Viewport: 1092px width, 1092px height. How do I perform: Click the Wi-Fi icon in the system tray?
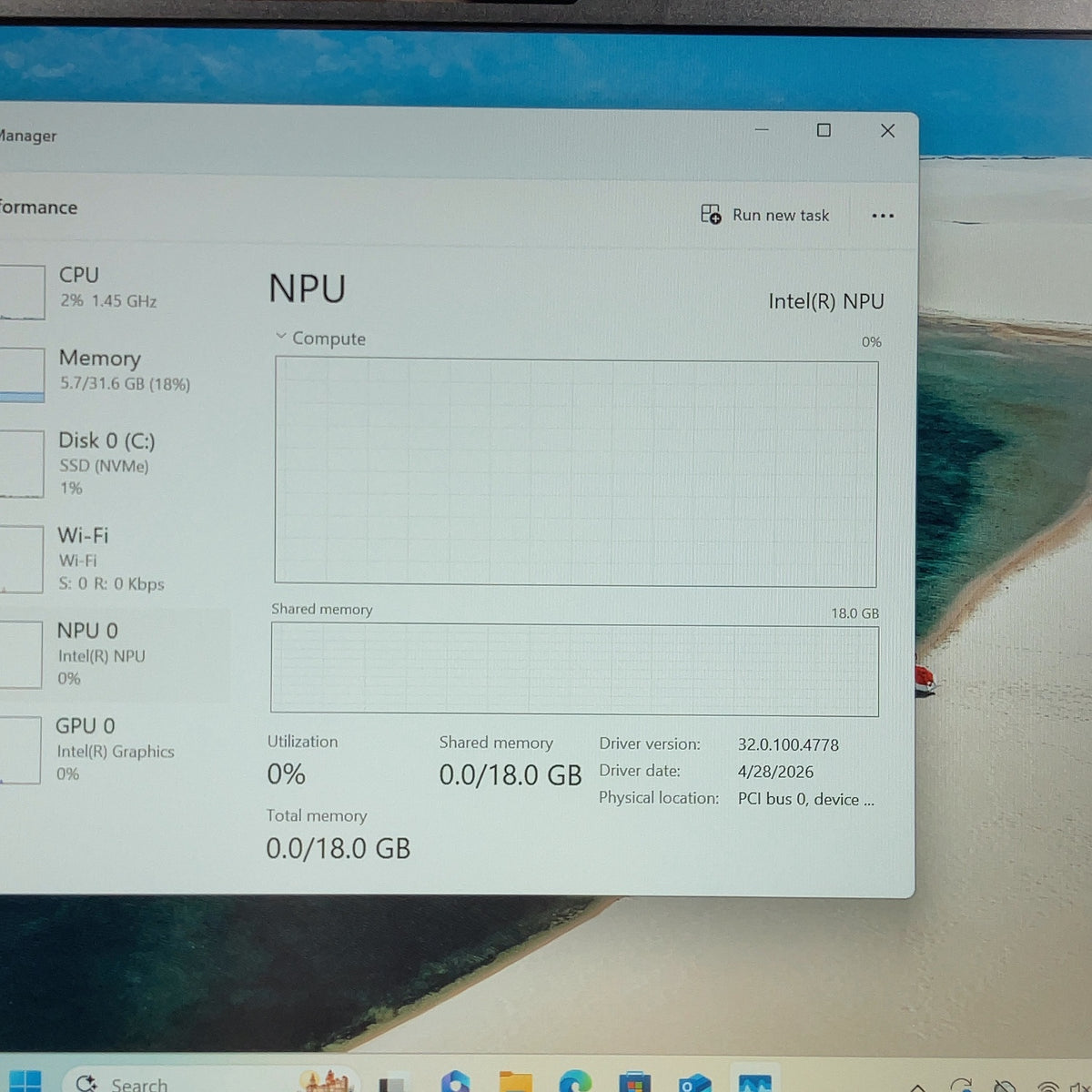(x=1048, y=1086)
